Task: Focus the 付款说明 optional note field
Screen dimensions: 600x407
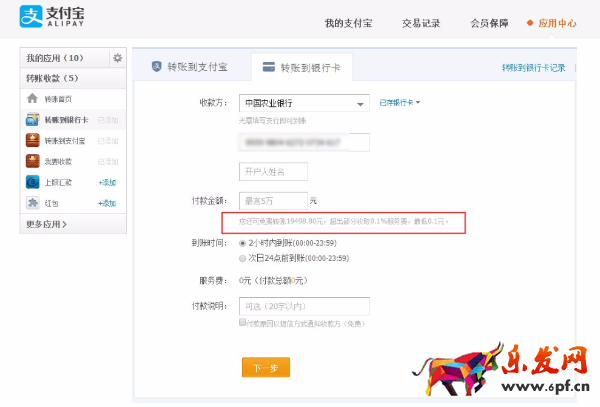Action: tap(304, 306)
